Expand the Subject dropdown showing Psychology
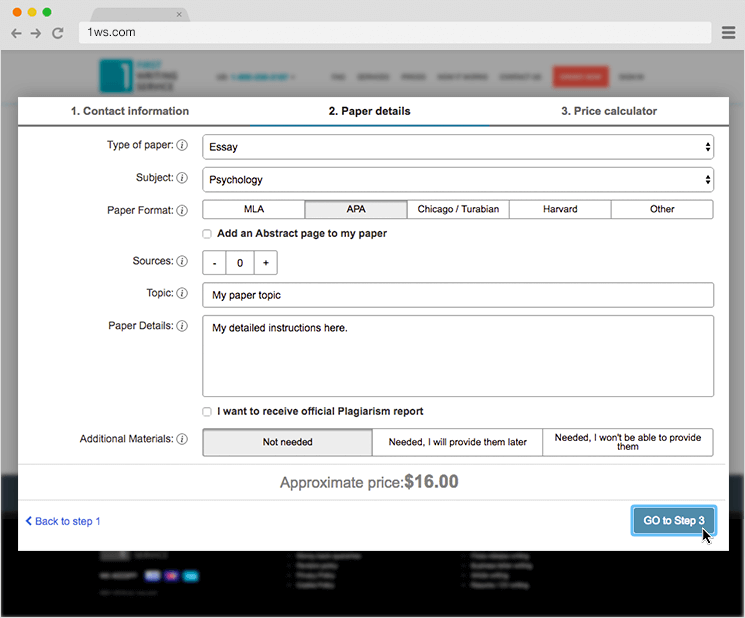This screenshot has height=618, width=745. click(458, 180)
